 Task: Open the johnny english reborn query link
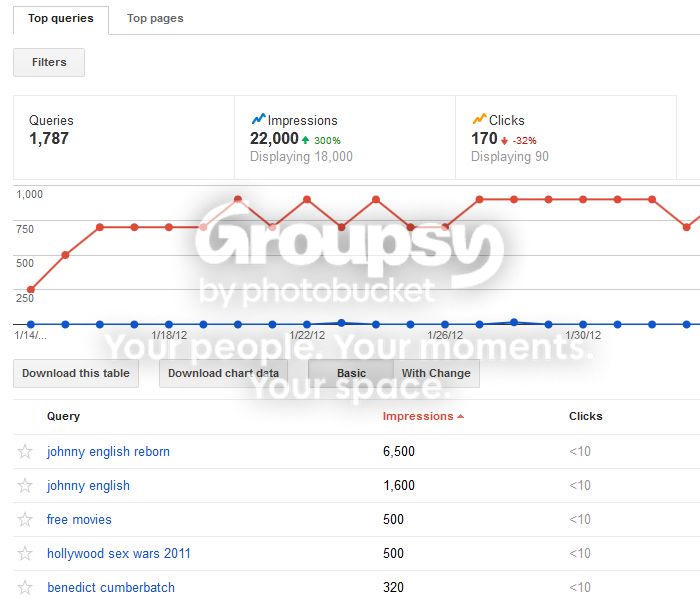coord(108,451)
